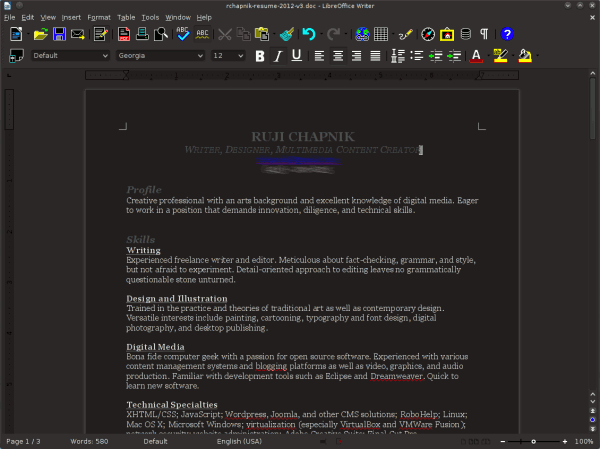Export directly as PDF
Image resolution: width=600 pixels, height=449 pixels.
(124, 34)
